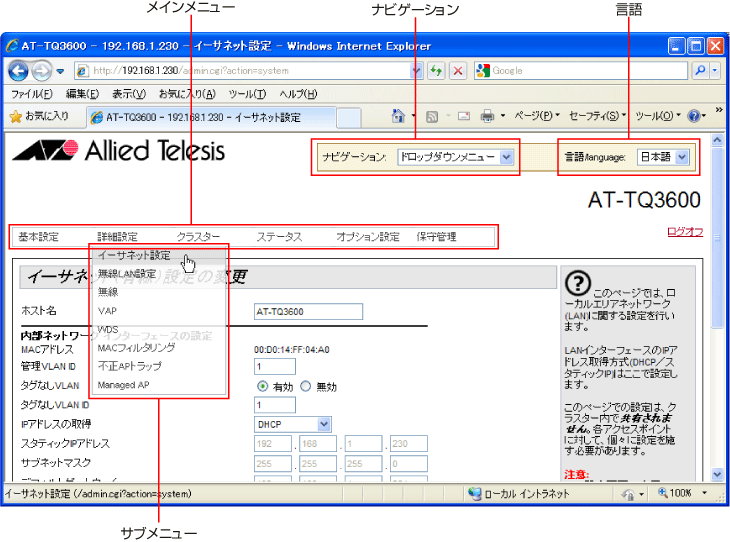The width and height of the screenshot is (730, 542).
Task: Click the Read Mail icon
Action: coord(464,116)
